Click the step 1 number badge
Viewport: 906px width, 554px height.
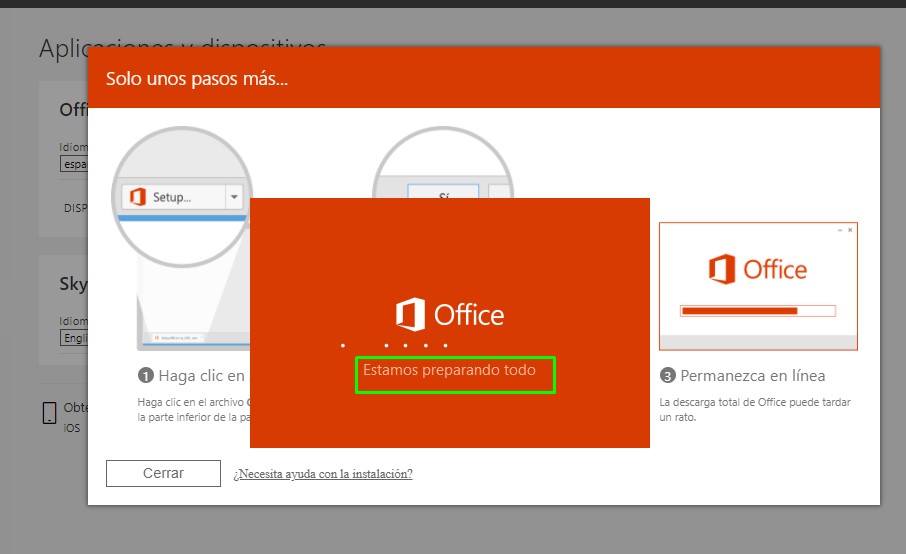pyautogui.click(x=145, y=376)
